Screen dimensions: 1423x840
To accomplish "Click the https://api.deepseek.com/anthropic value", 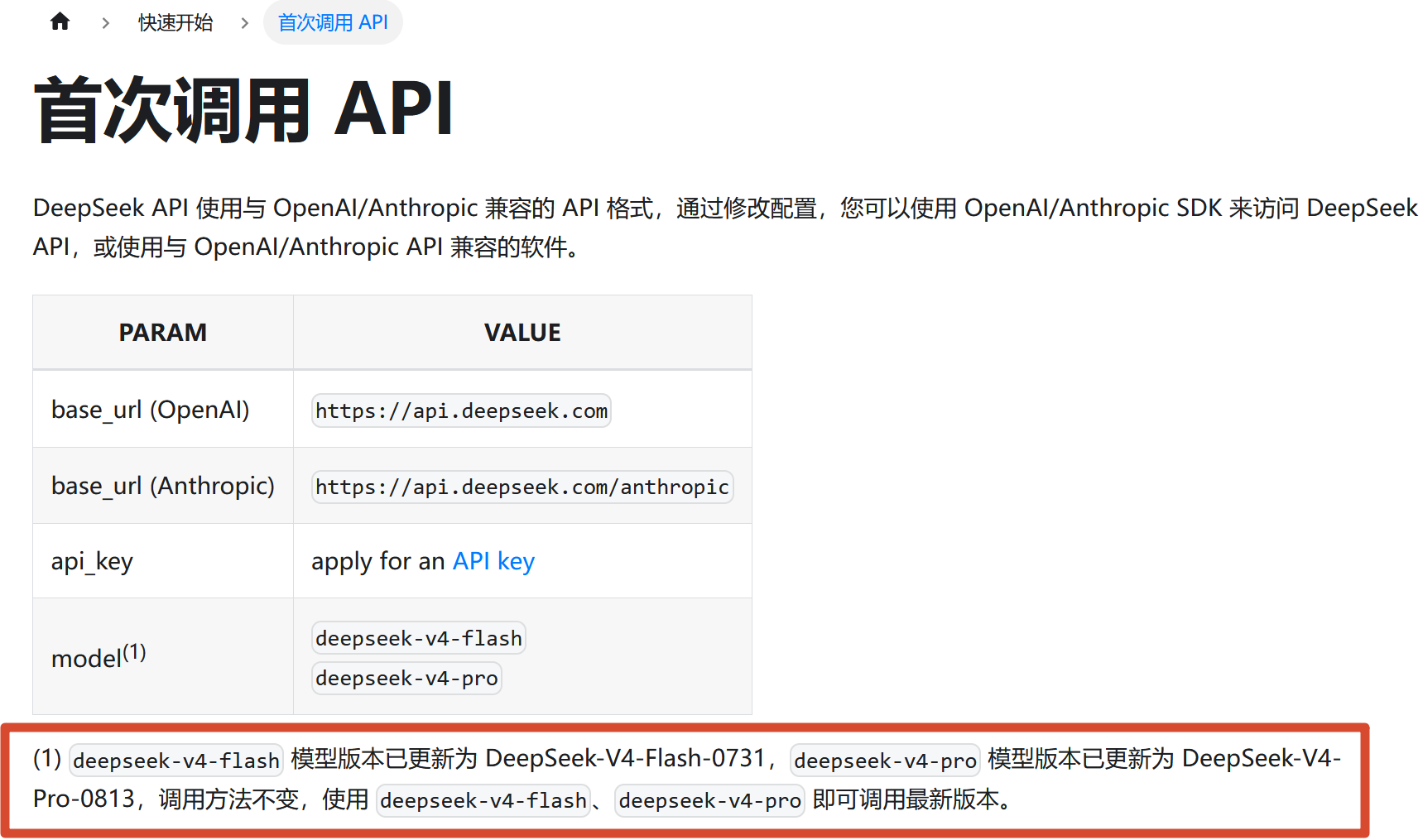I will 522,487.
